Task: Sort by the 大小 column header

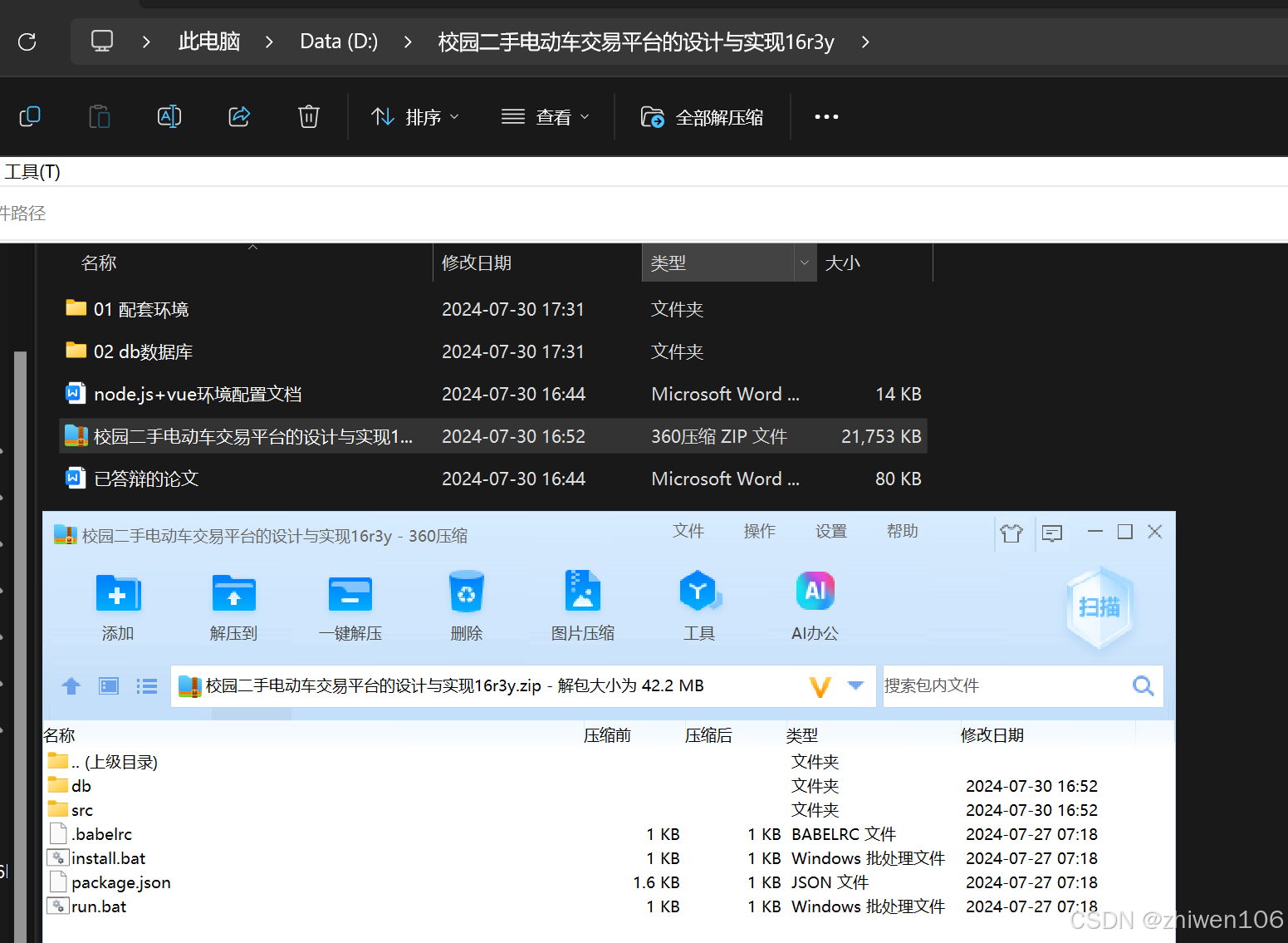Action: [x=842, y=263]
